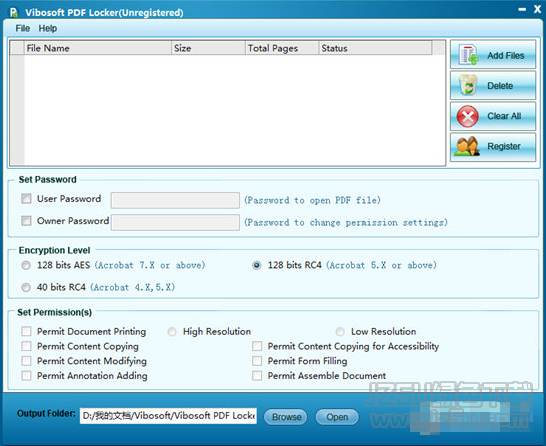Close the PDF Locker window
The image size is (546, 446).
click(x=538, y=9)
